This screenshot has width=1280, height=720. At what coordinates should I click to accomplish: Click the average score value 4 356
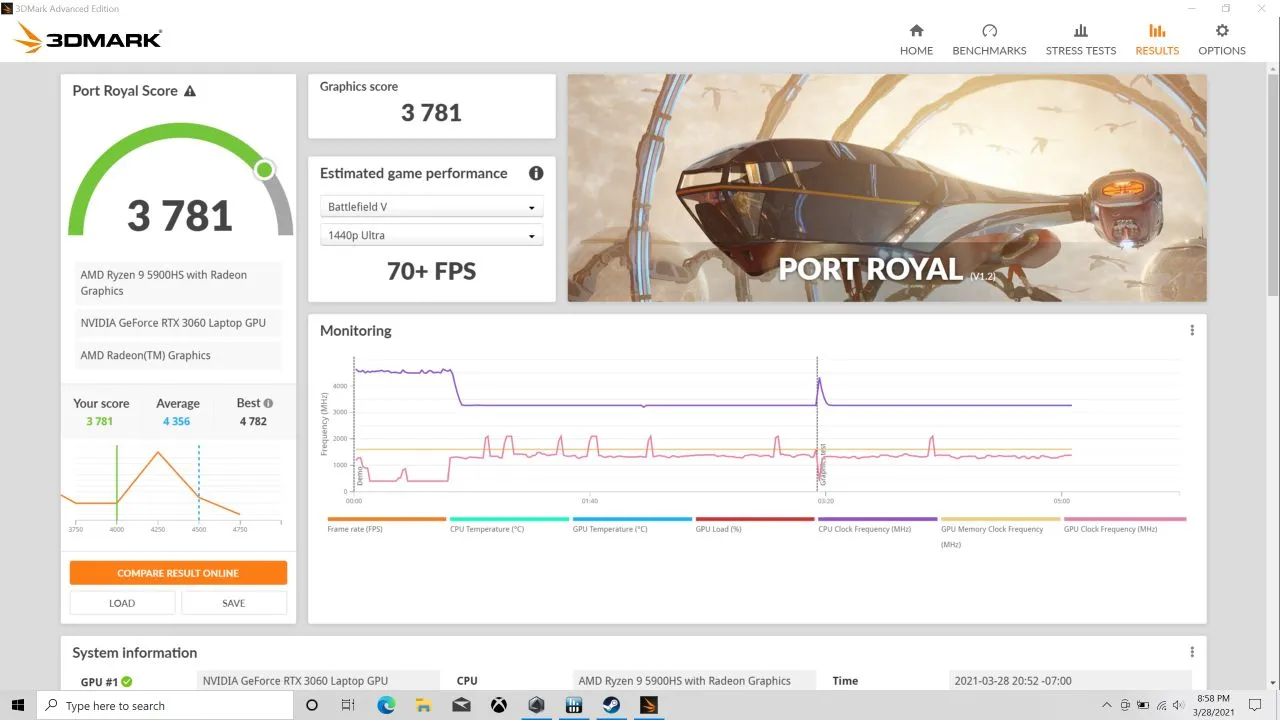click(177, 421)
